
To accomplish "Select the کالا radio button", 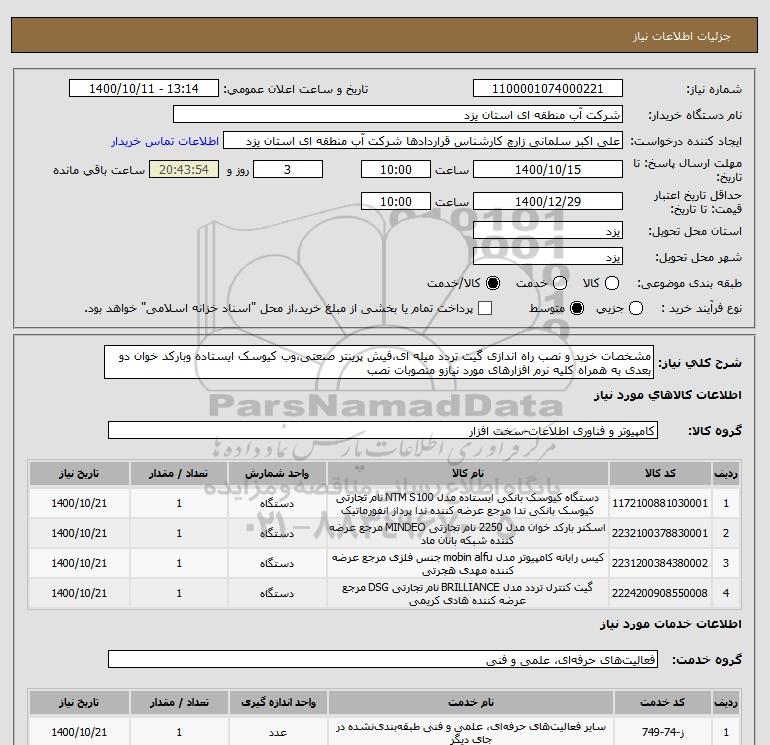I will click(612, 283).
